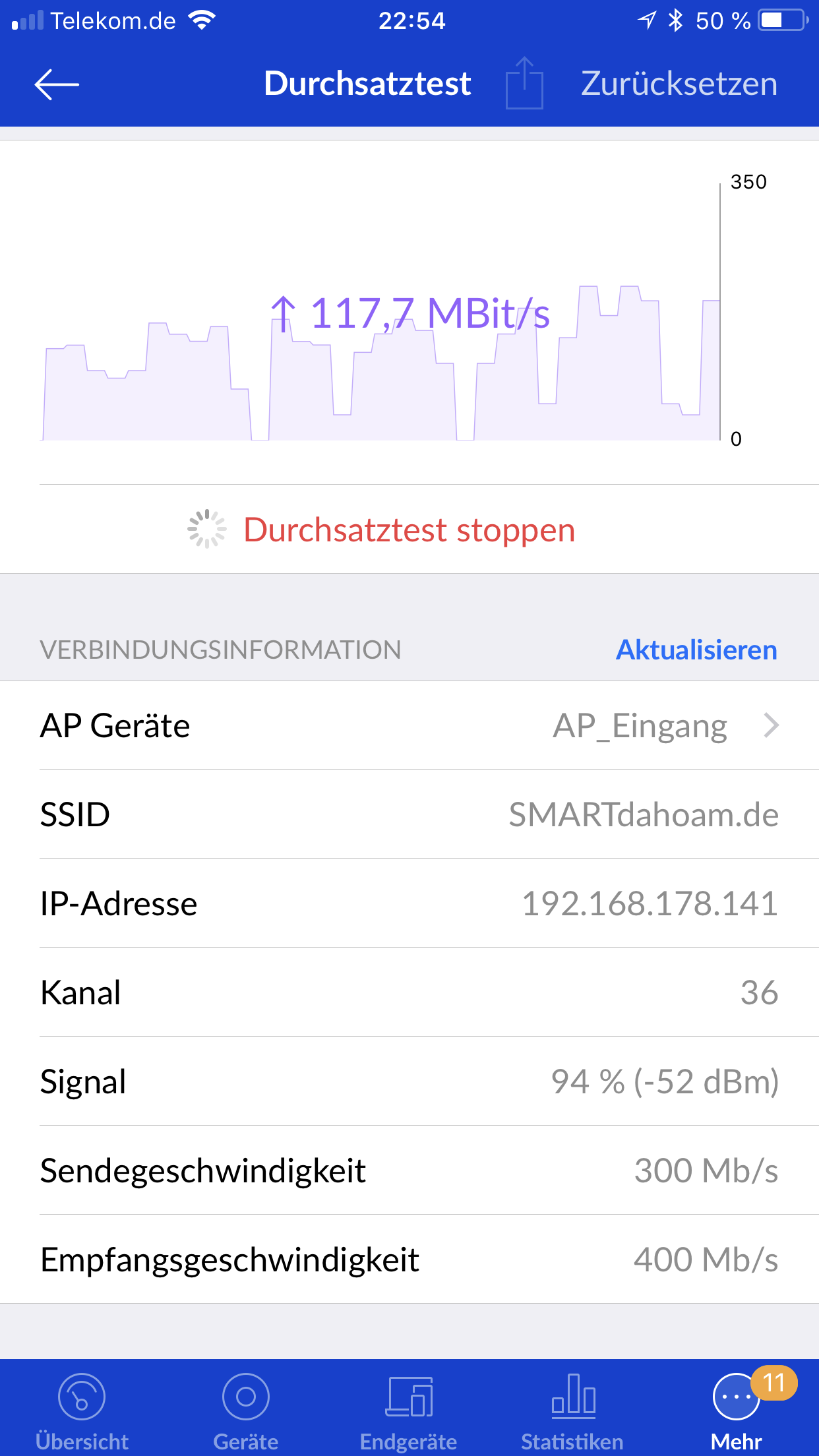Tap the back arrow icon
The image size is (819, 1456).
(x=57, y=84)
